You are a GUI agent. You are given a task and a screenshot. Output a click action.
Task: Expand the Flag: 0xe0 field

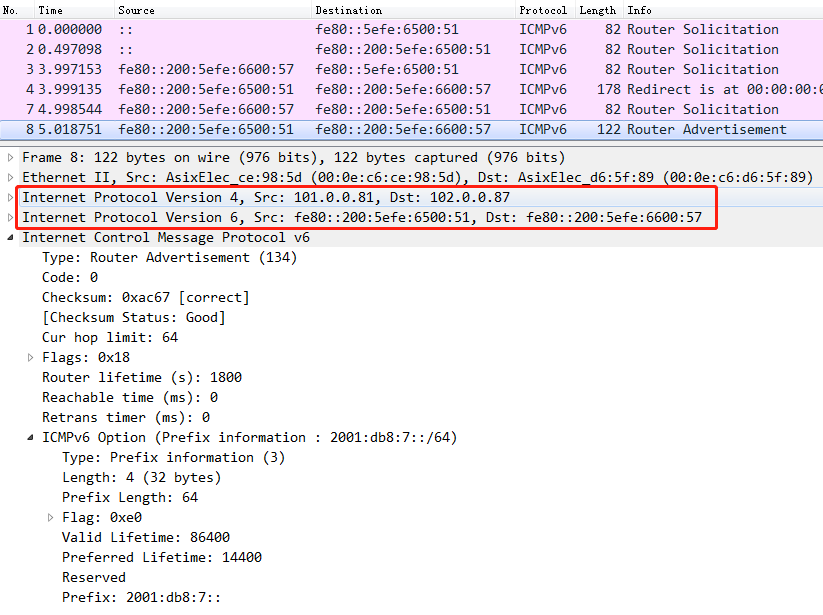51,517
